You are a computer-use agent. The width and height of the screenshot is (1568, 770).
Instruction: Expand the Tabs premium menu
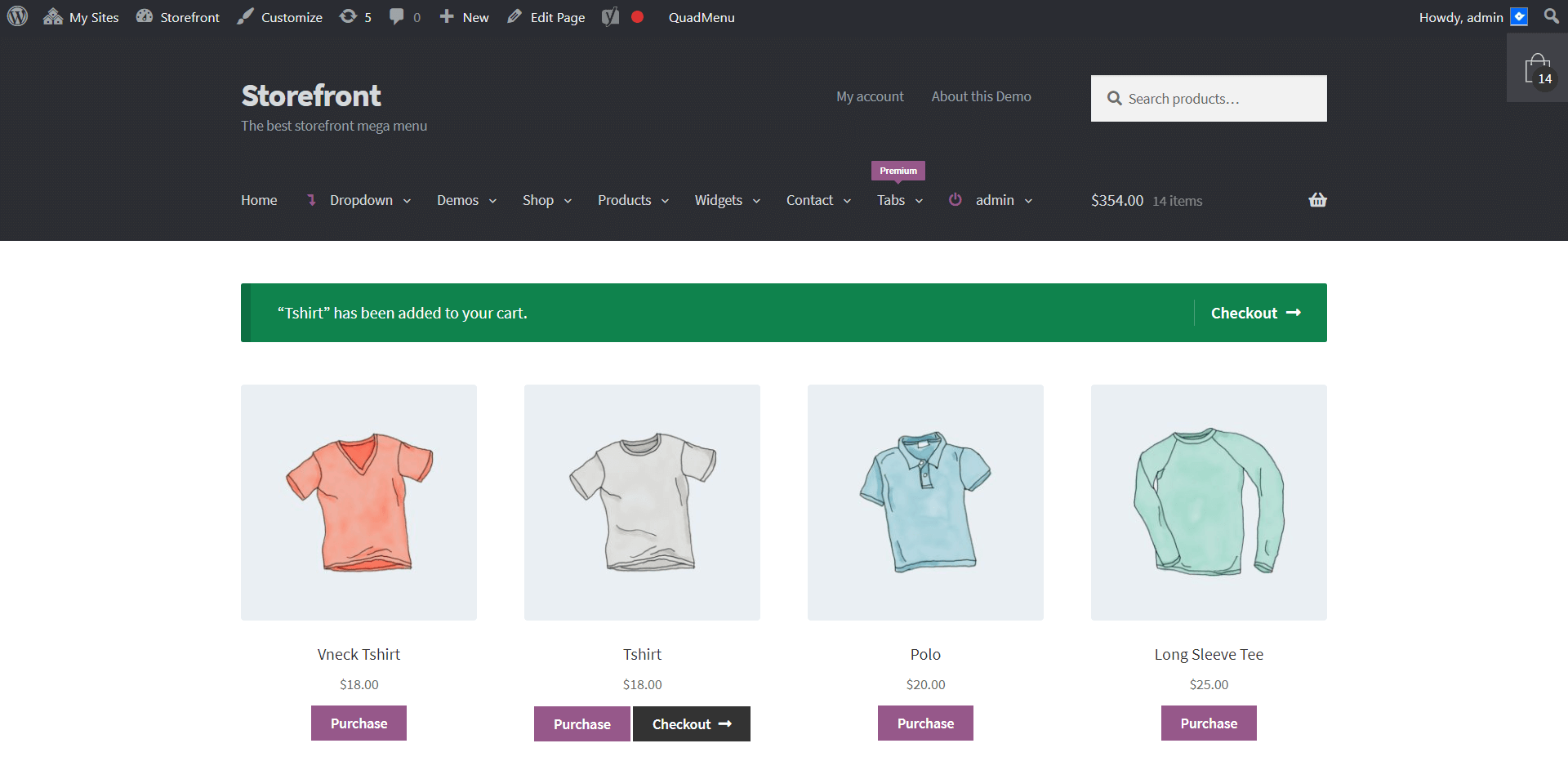899,200
